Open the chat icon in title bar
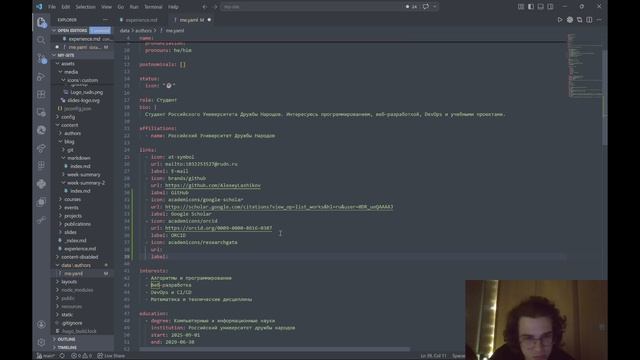The image size is (640, 360). [x=426, y=7]
